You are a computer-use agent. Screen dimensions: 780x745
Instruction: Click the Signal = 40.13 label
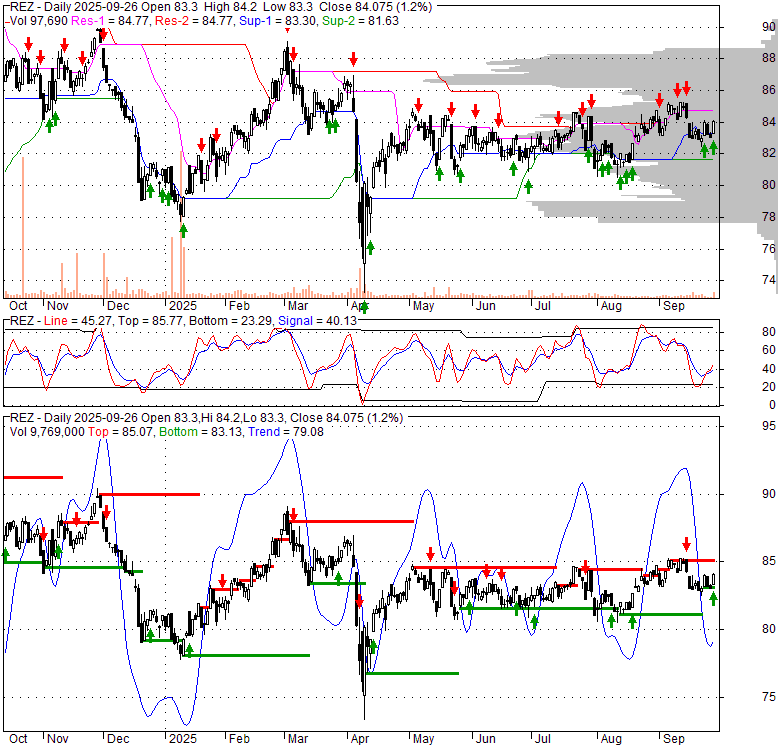tap(317, 321)
